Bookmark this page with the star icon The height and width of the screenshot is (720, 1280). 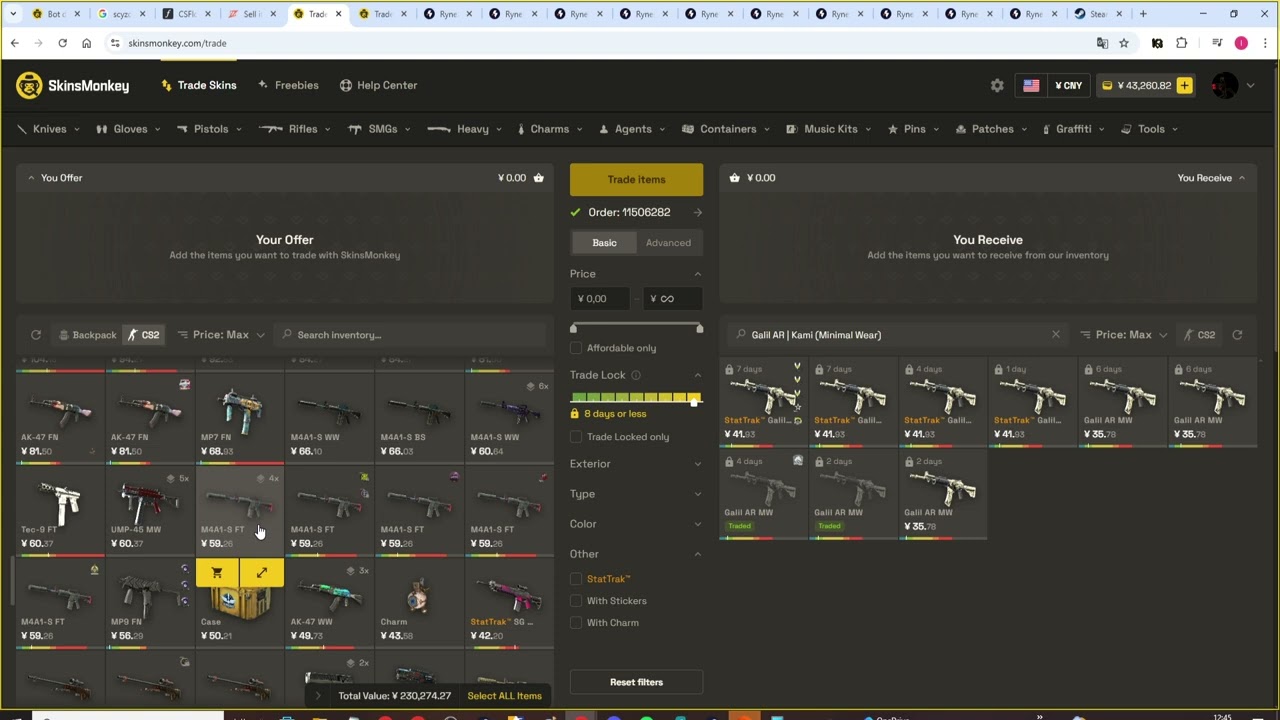pyautogui.click(x=1124, y=43)
